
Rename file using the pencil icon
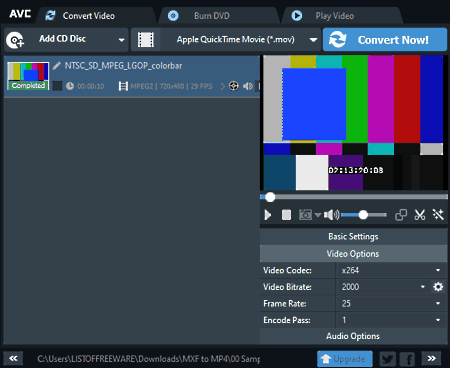click(57, 66)
